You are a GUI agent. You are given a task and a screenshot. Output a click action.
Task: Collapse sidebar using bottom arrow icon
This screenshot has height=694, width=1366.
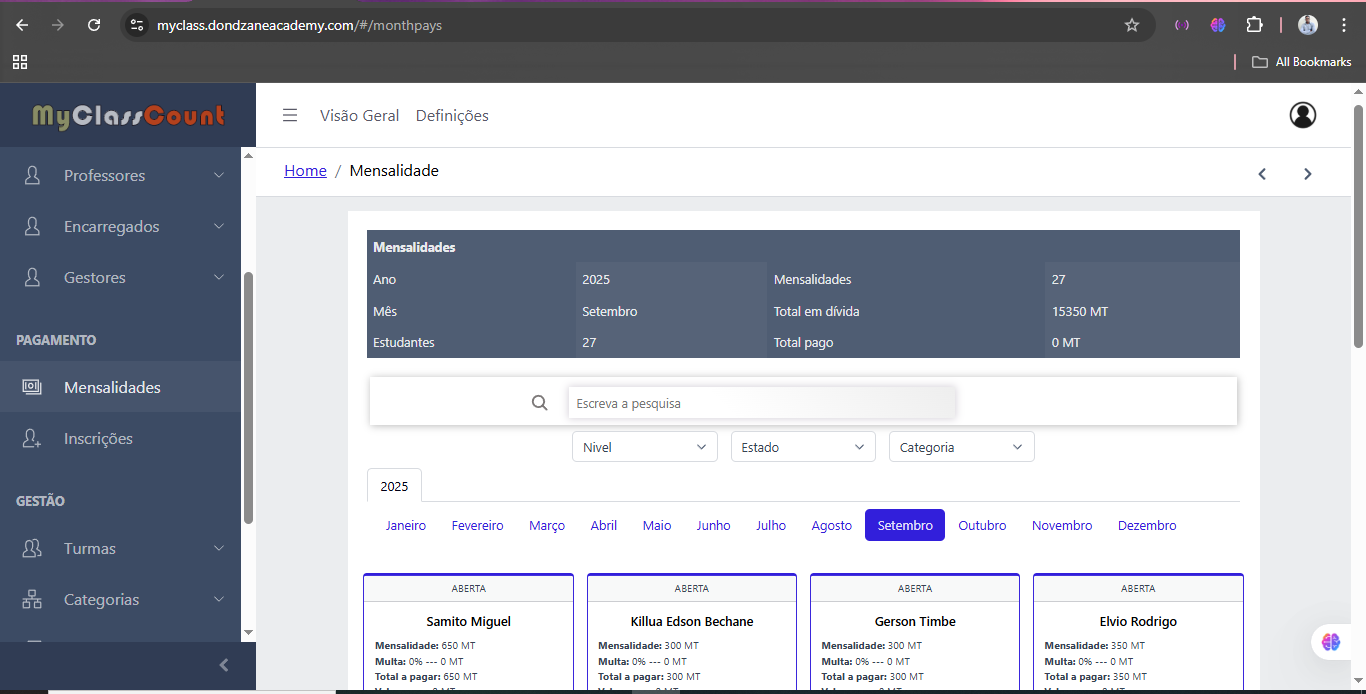pyautogui.click(x=224, y=665)
